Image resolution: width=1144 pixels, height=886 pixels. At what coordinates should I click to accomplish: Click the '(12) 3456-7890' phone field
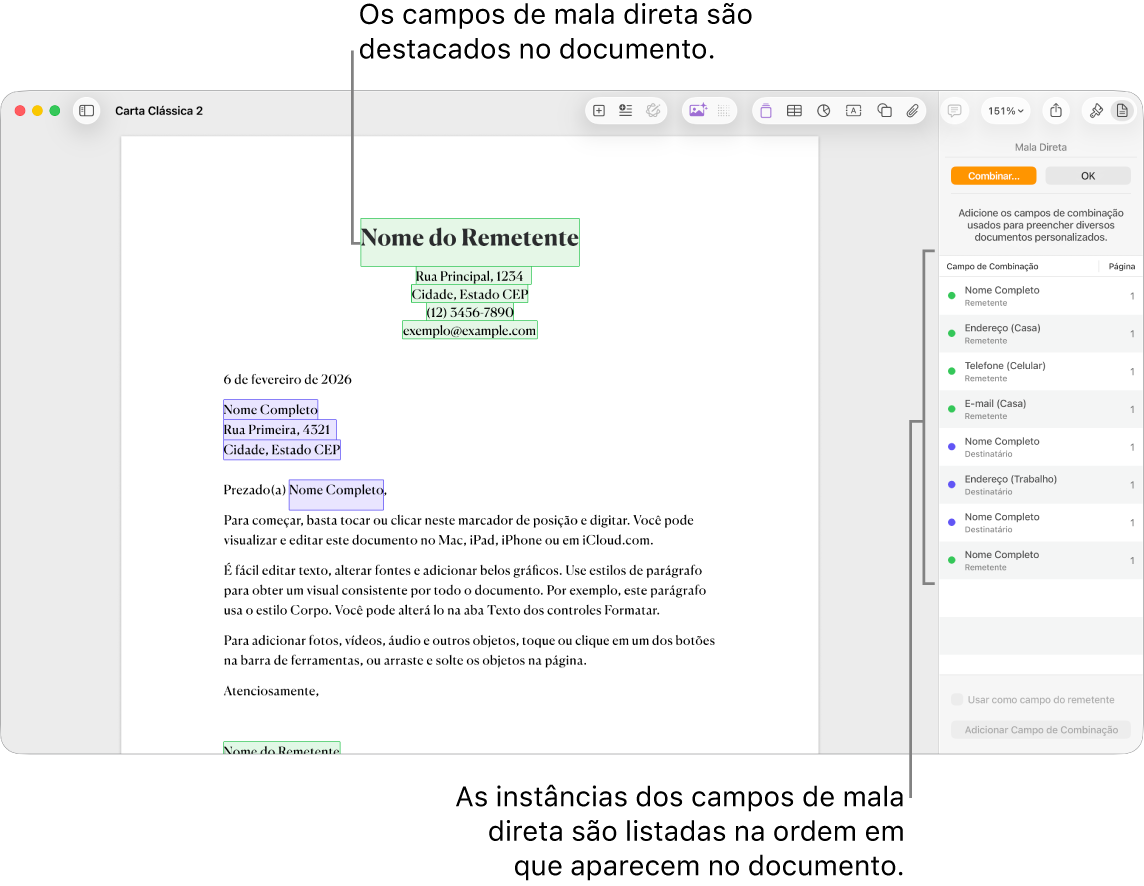[x=470, y=312]
